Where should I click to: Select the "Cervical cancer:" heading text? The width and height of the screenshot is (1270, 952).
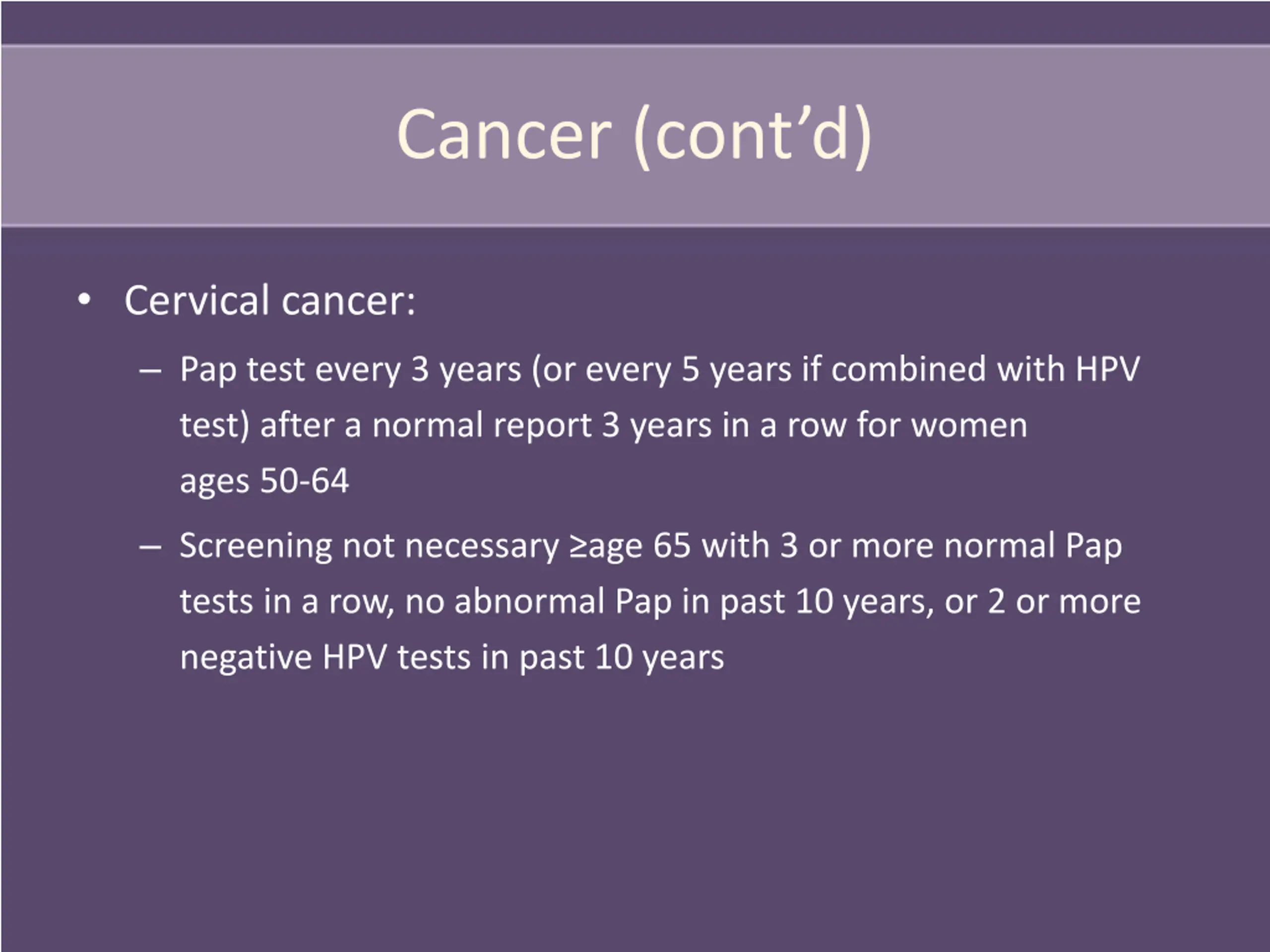pos(270,300)
